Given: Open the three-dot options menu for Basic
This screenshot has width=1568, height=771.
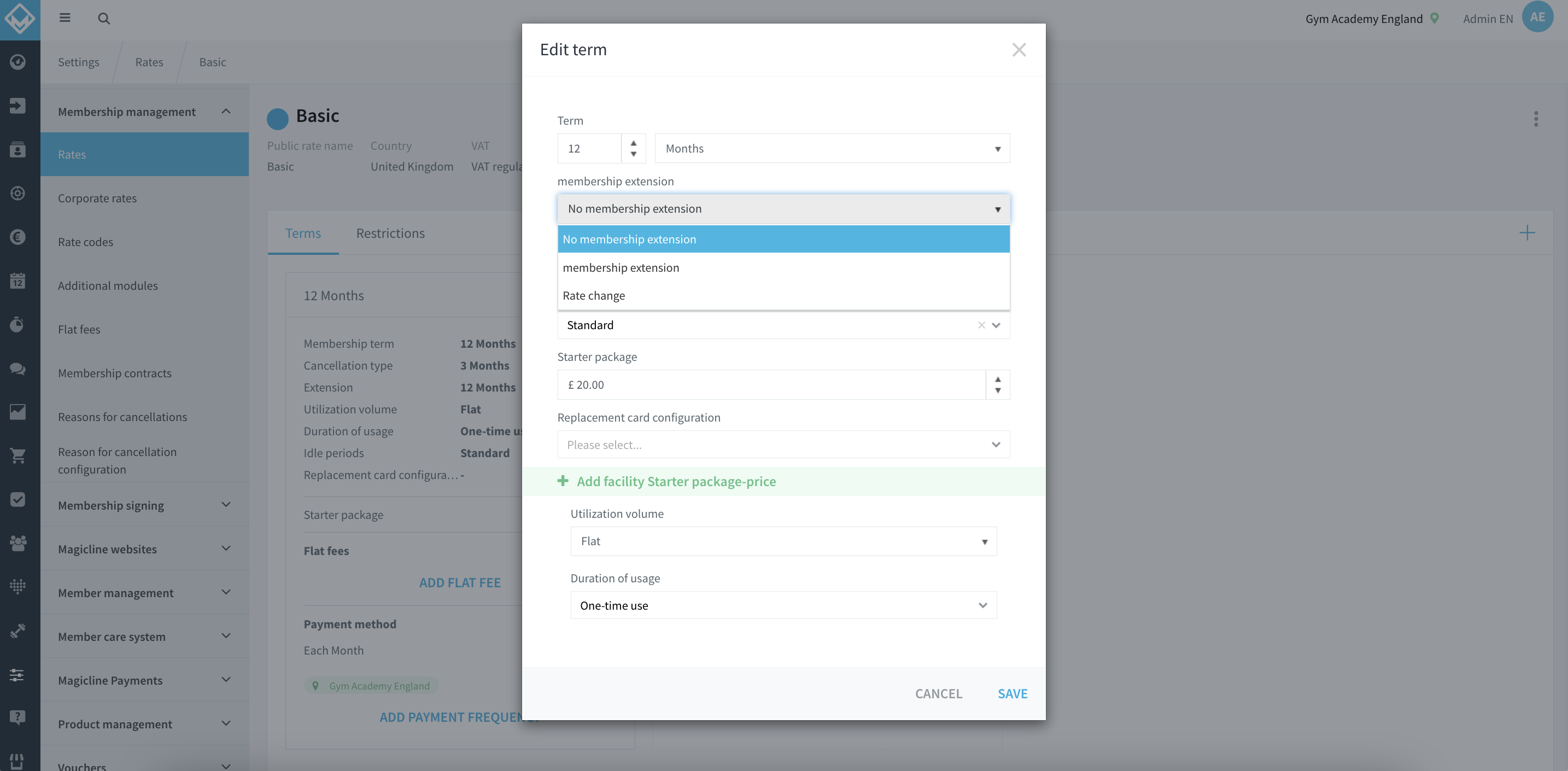Looking at the screenshot, I should [x=1536, y=119].
